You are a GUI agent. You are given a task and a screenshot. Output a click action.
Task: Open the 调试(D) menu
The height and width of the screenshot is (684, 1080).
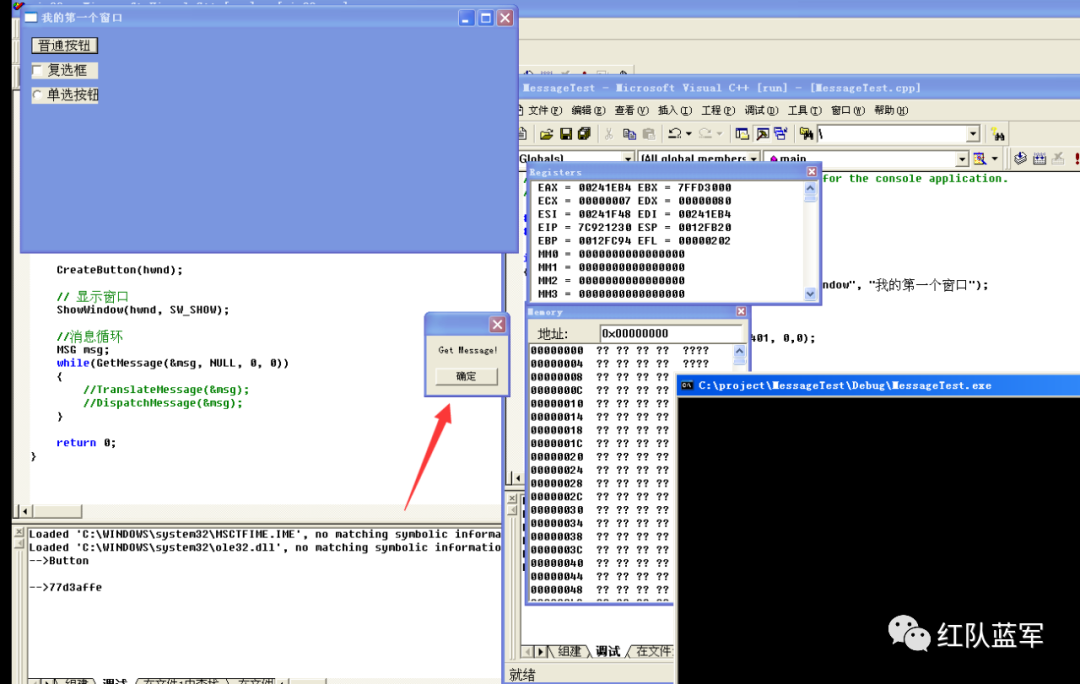click(x=761, y=110)
